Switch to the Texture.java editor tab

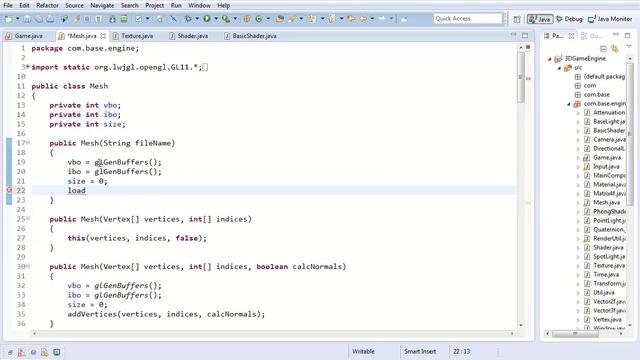(x=133, y=36)
